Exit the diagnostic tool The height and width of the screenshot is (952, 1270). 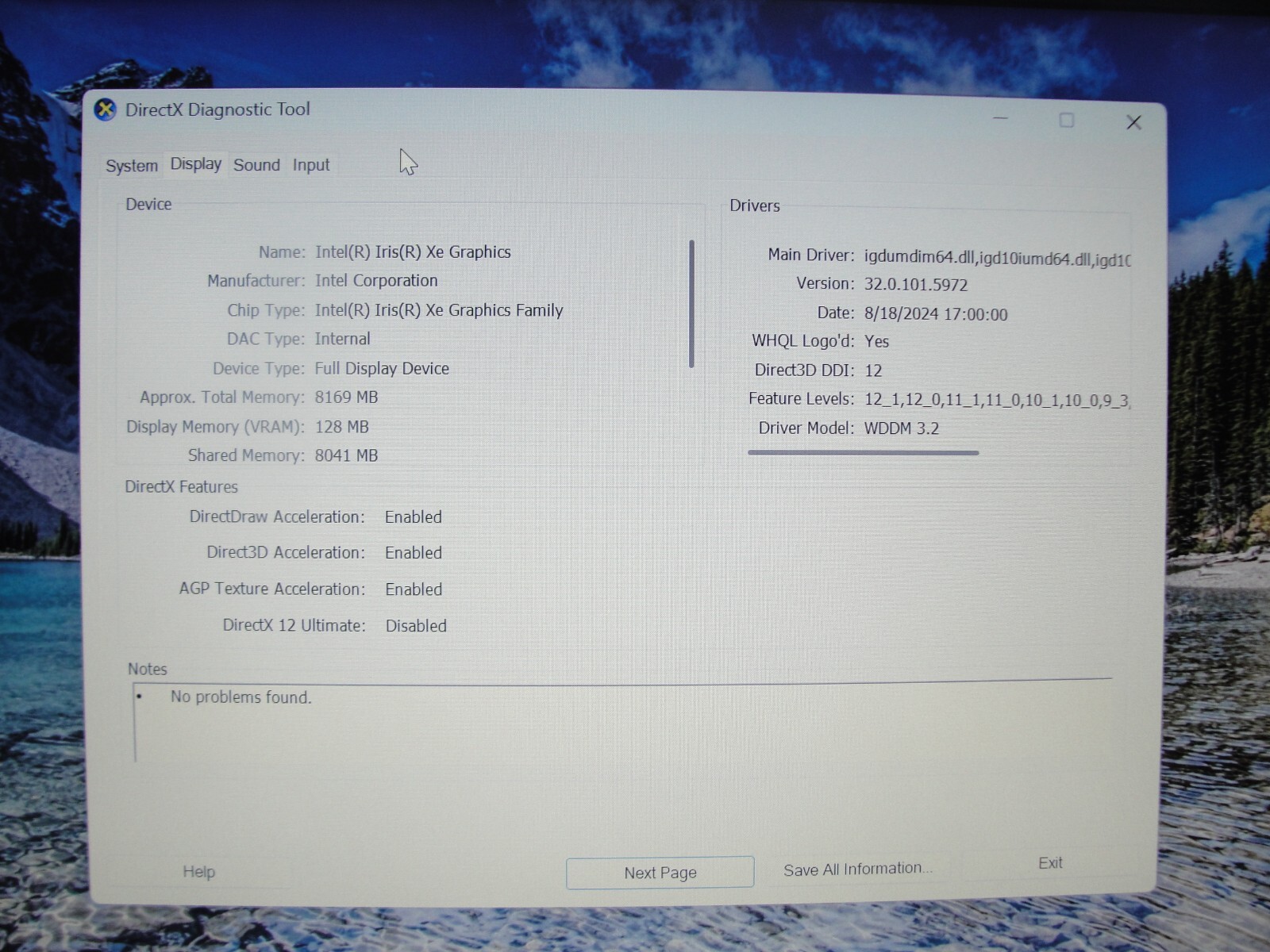pyautogui.click(x=1050, y=863)
